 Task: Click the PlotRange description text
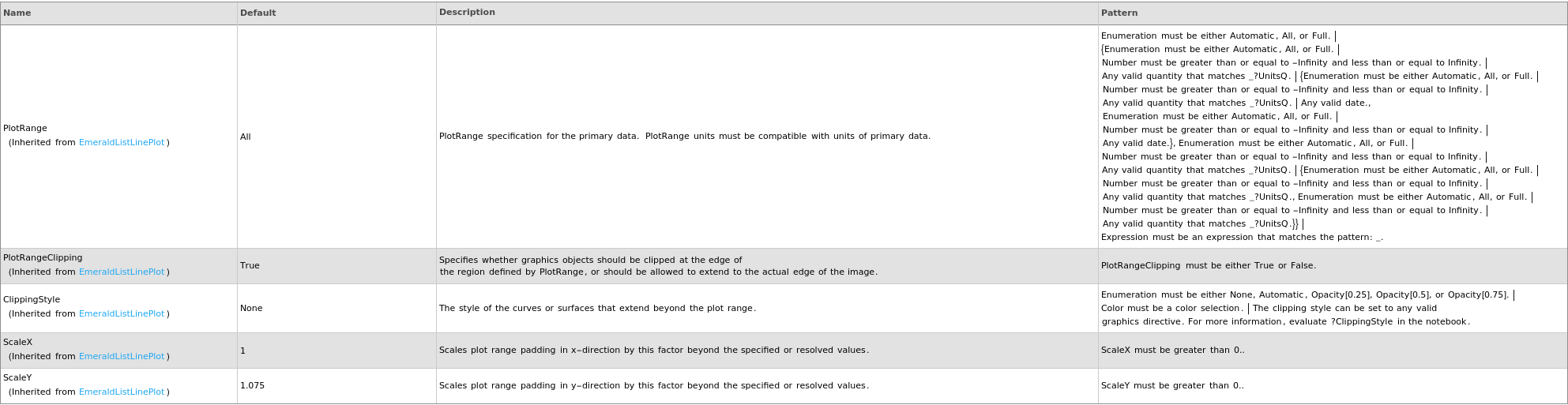point(684,137)
